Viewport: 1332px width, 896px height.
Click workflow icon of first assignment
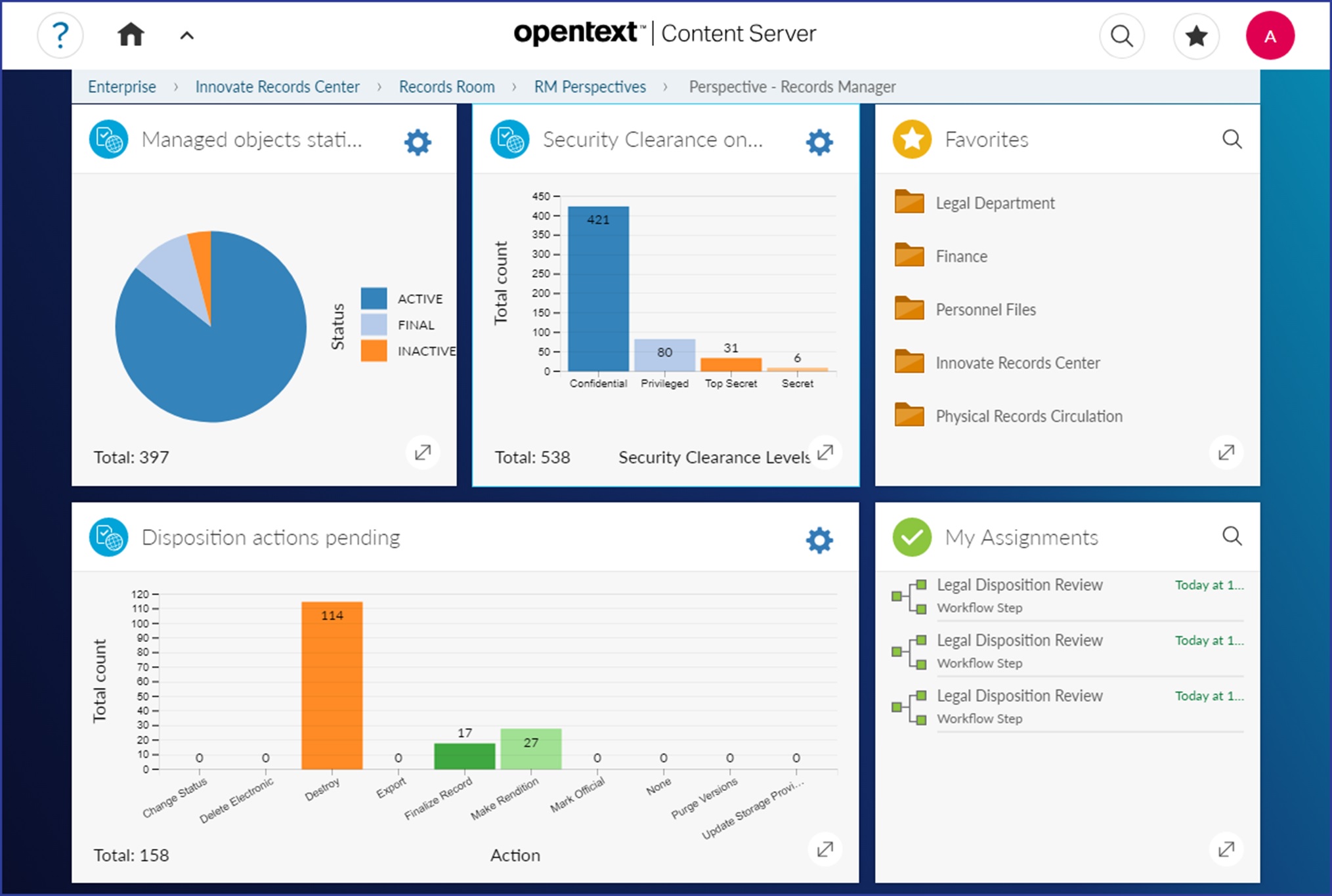point(909,596)
